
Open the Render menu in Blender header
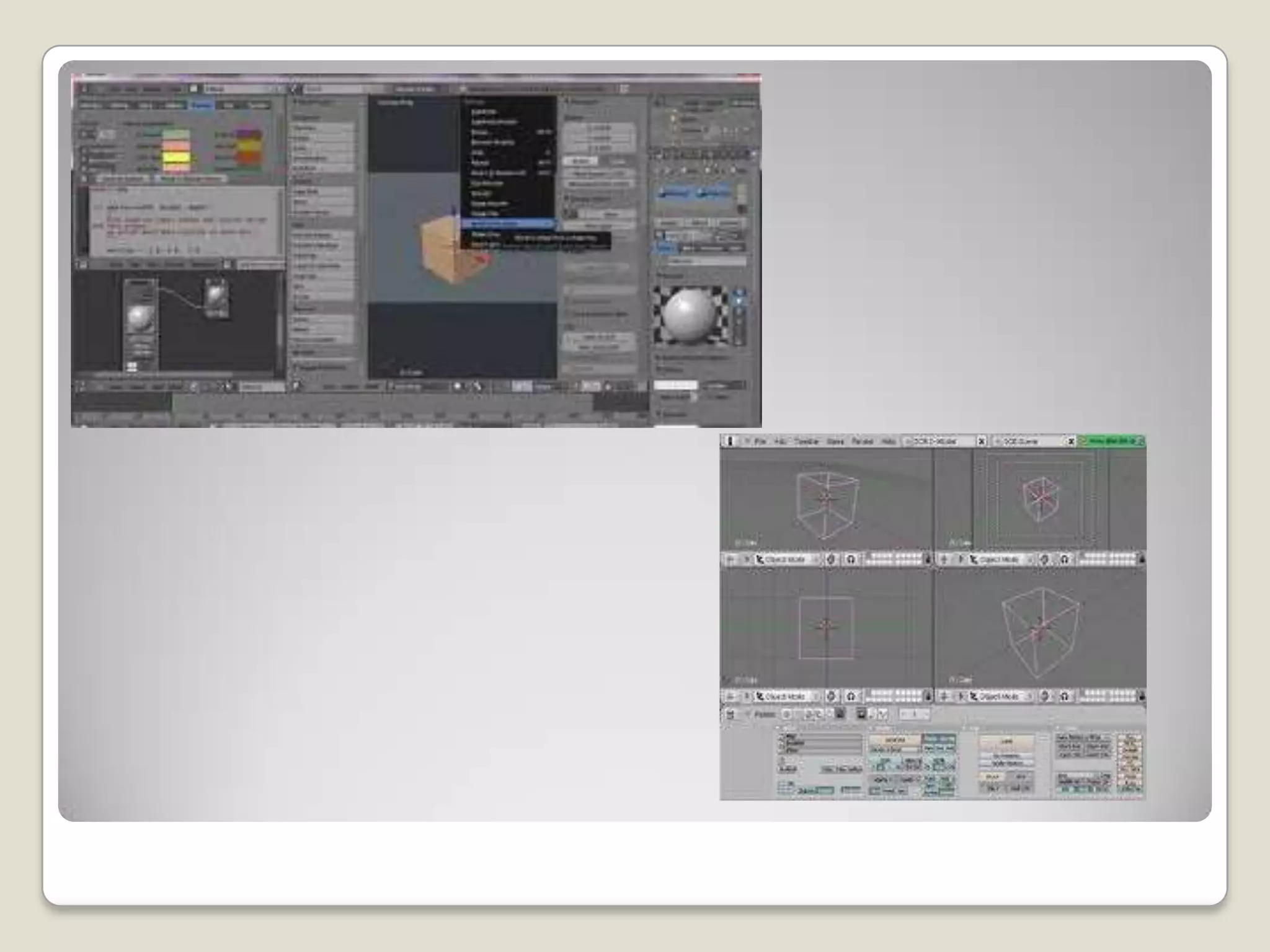pos(861,441)
